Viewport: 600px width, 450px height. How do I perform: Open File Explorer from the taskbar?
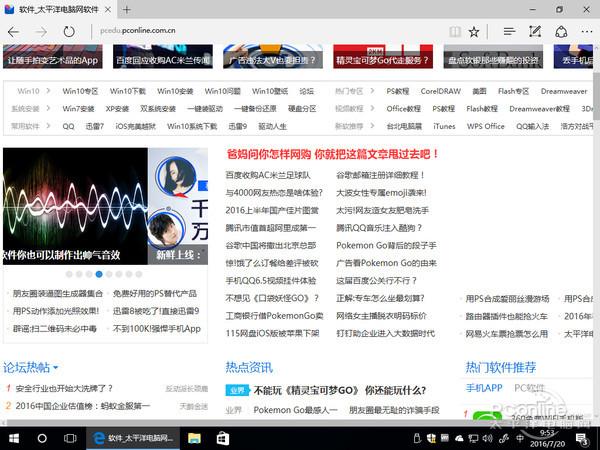pos(194,438)
